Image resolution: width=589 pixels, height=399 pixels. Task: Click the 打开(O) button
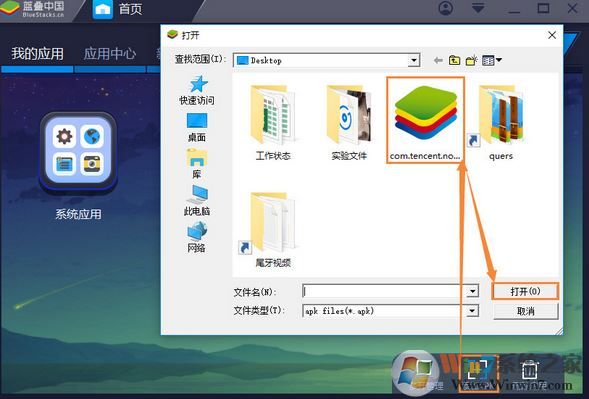525,291
